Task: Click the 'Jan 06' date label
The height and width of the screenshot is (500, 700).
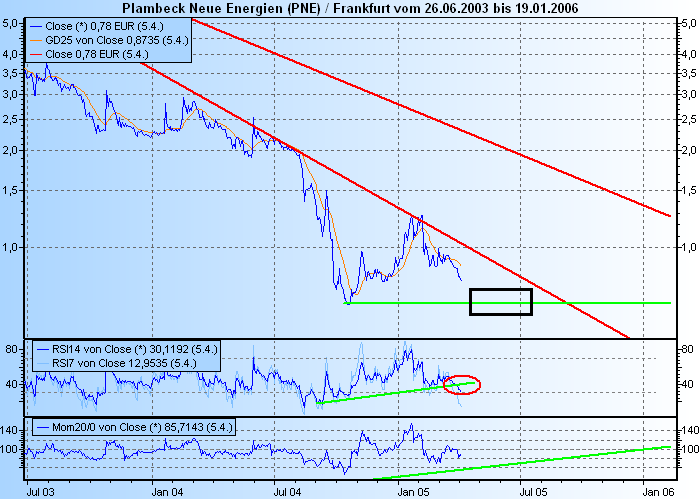Action: pyautogui.click(x=659, y=492)
